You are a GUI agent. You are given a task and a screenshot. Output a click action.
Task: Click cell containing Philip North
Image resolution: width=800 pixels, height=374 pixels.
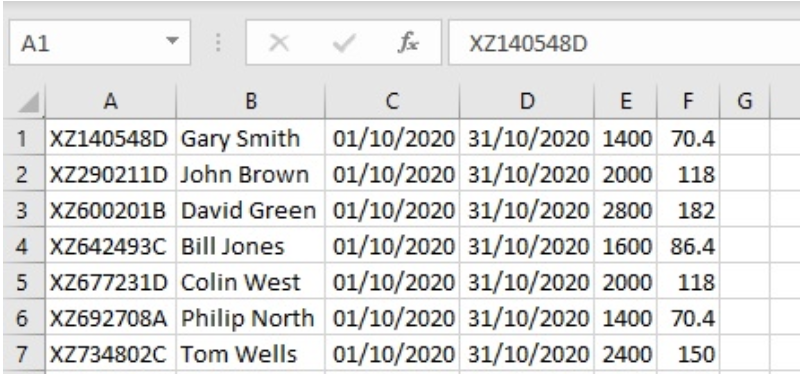click(x=251, y=318)
